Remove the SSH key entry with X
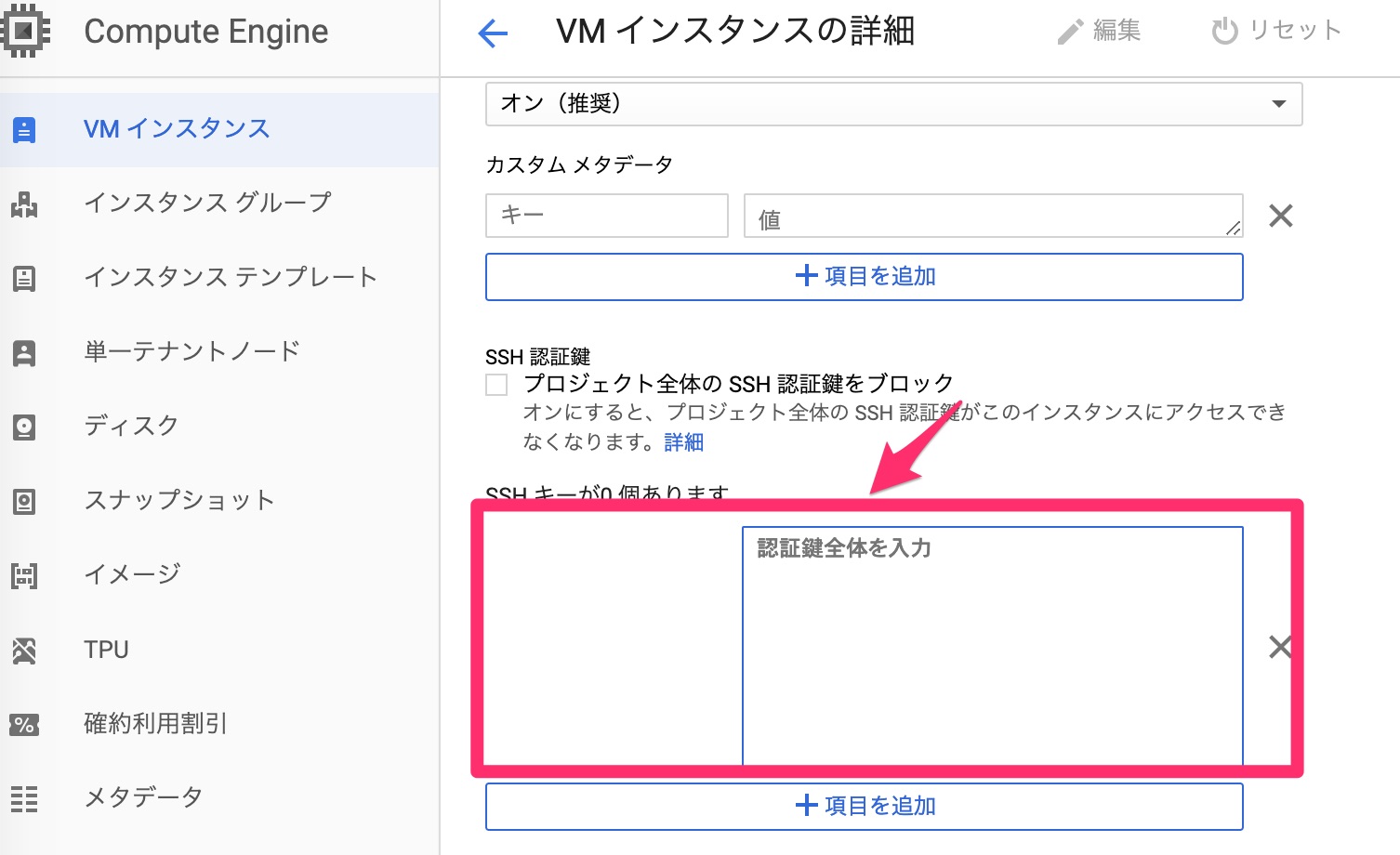This screenshot has width=1400, height=855. tap(1281, 647)
